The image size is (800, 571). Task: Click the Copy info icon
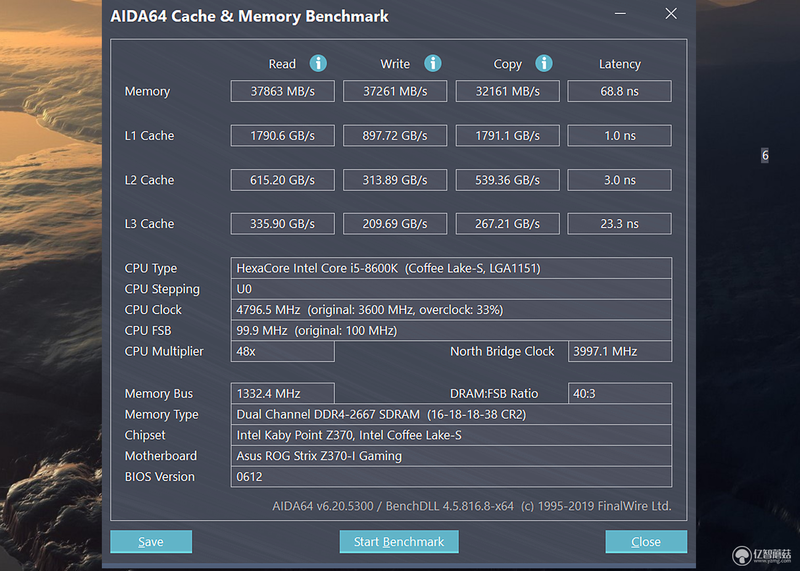point(543,63)
